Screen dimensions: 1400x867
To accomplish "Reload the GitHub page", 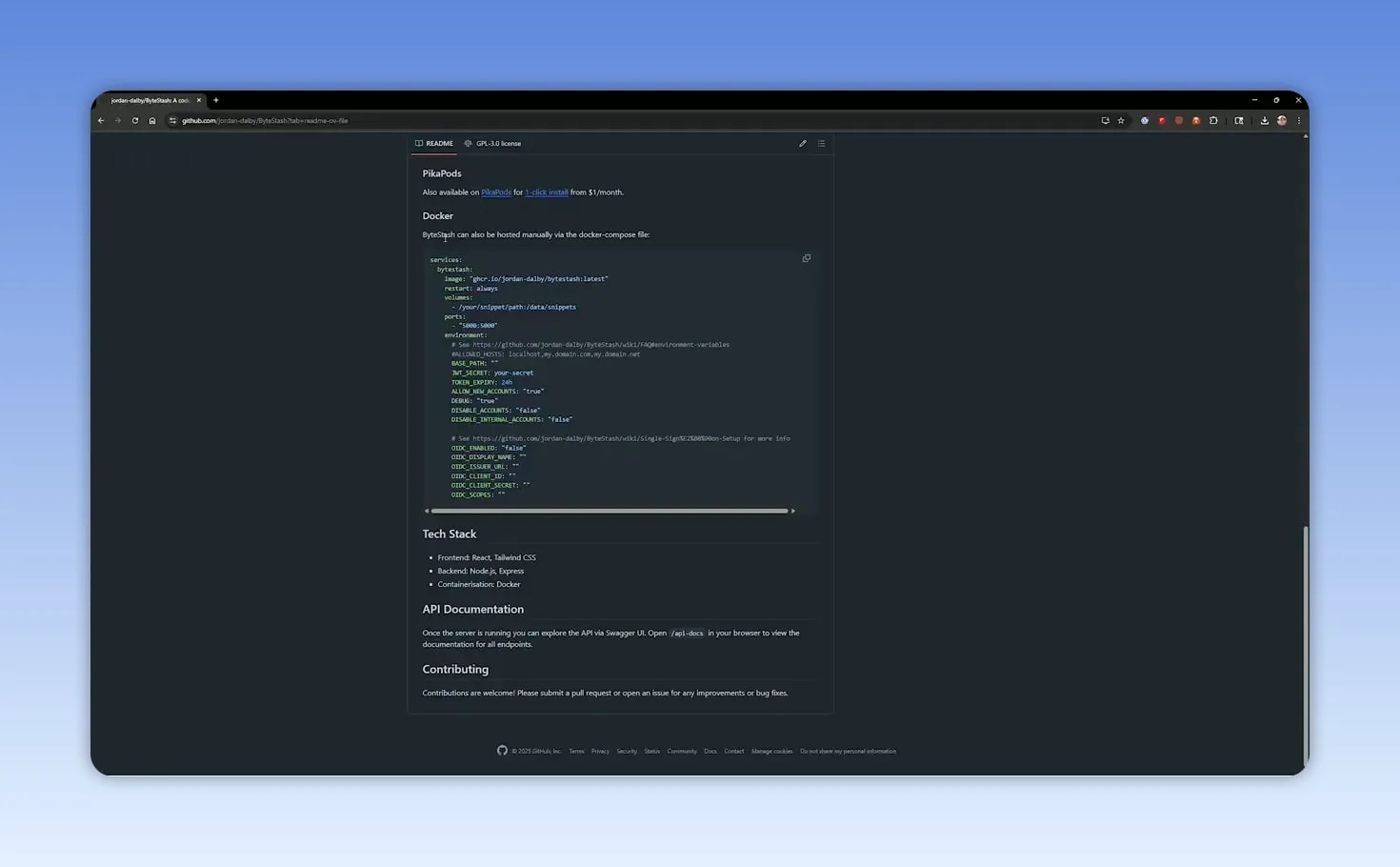I will click(135, 121).
